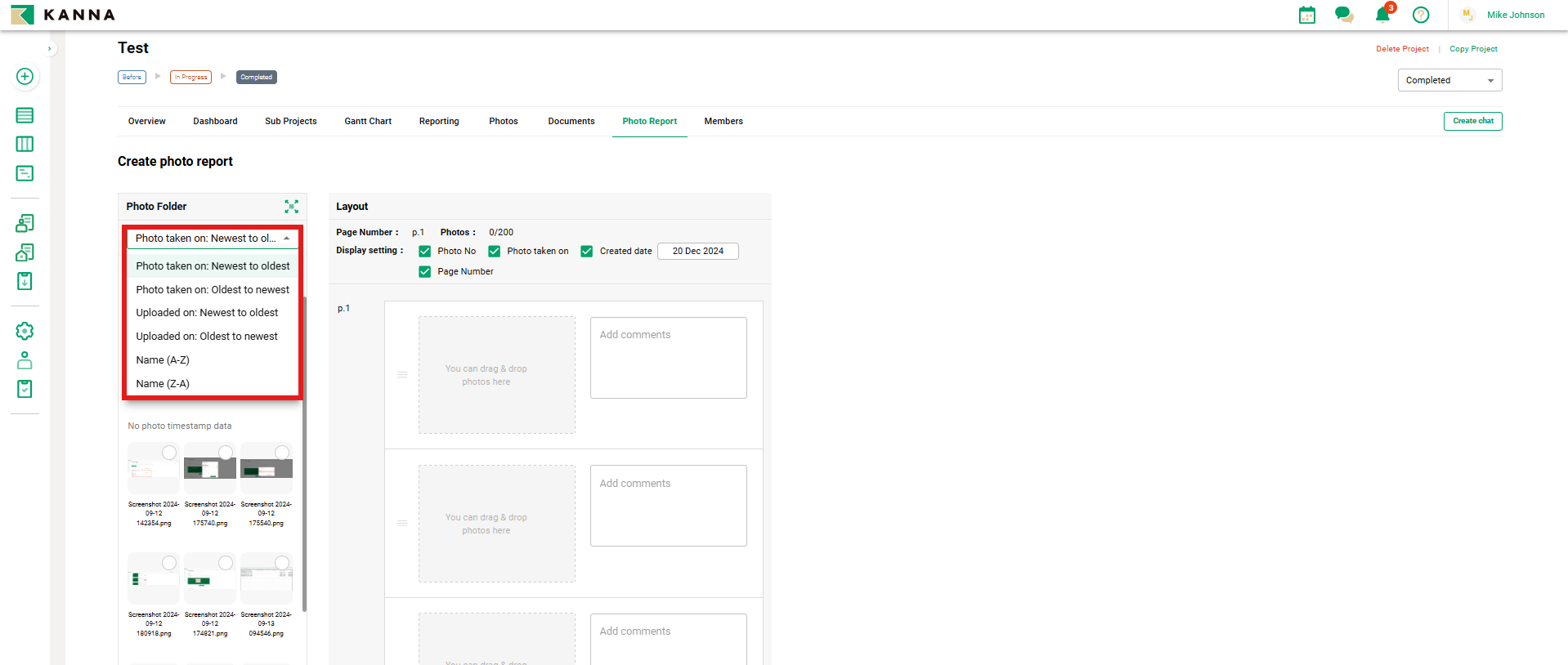Uncheck the Photo No checkbox
This screenshot has width=1568, height=665.
pyautogui.click(x=424, y=252)
